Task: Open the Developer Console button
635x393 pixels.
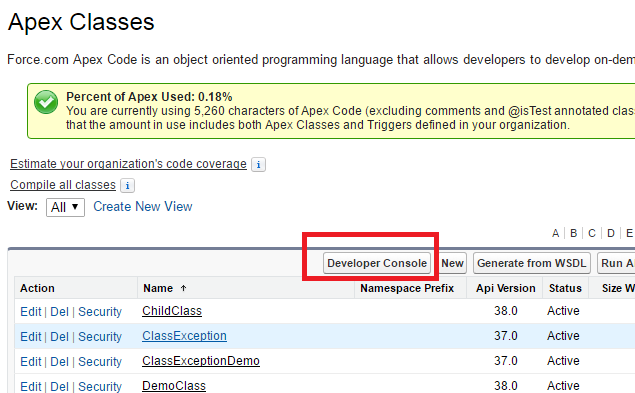Action: (377, 263)
